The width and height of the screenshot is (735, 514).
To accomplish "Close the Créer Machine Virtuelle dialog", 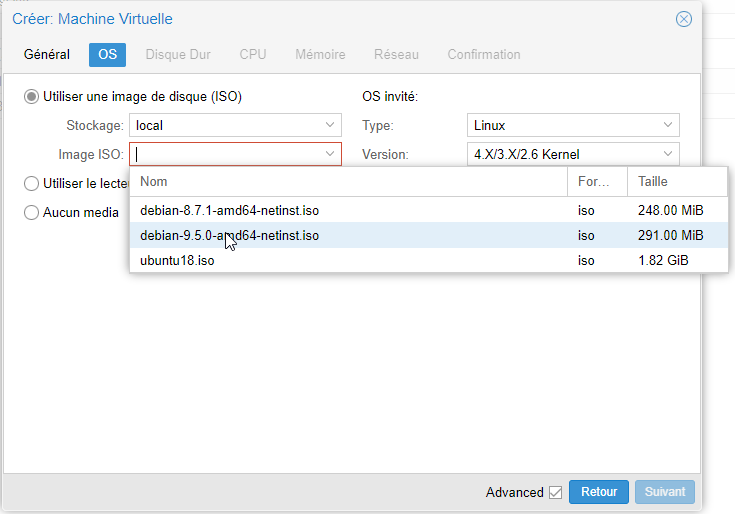I will [x=683, y=19].
